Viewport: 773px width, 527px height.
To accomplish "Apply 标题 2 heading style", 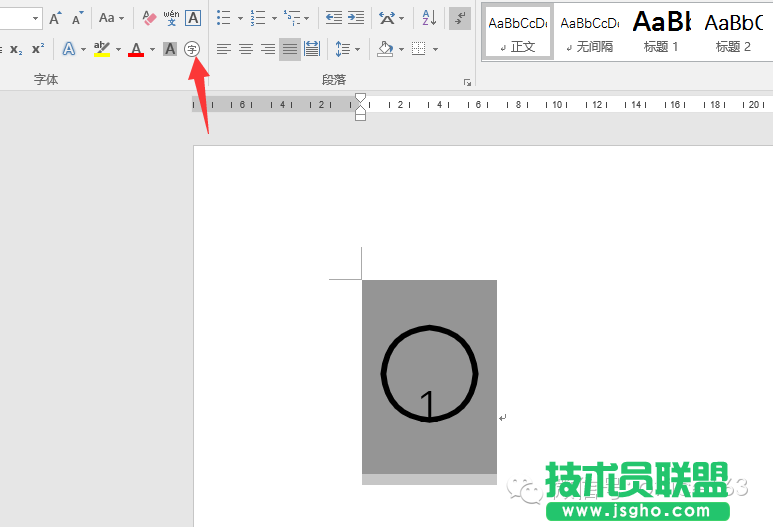I will pyautogui.click(x=733, y=33).
